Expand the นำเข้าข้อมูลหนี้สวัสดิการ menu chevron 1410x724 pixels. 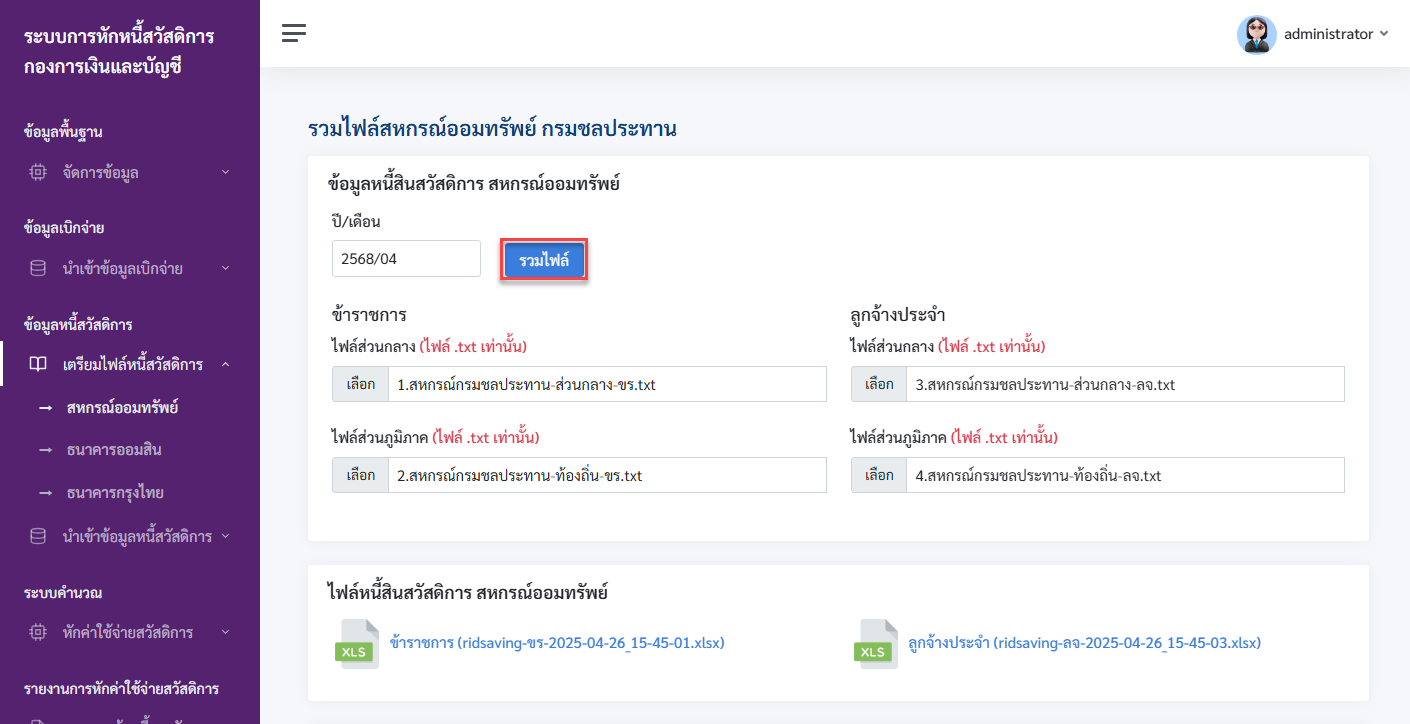click(225, 536)
